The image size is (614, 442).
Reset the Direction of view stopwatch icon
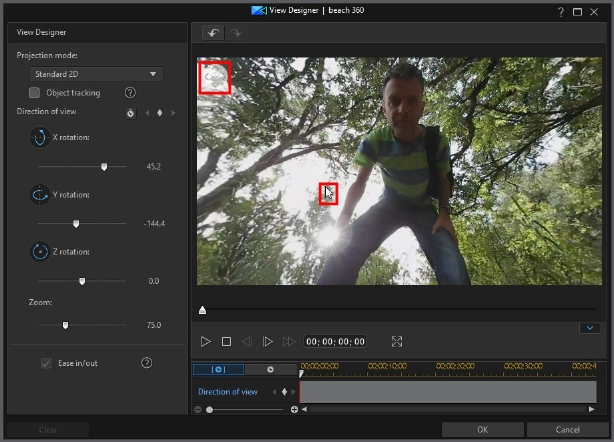[130, 113]
